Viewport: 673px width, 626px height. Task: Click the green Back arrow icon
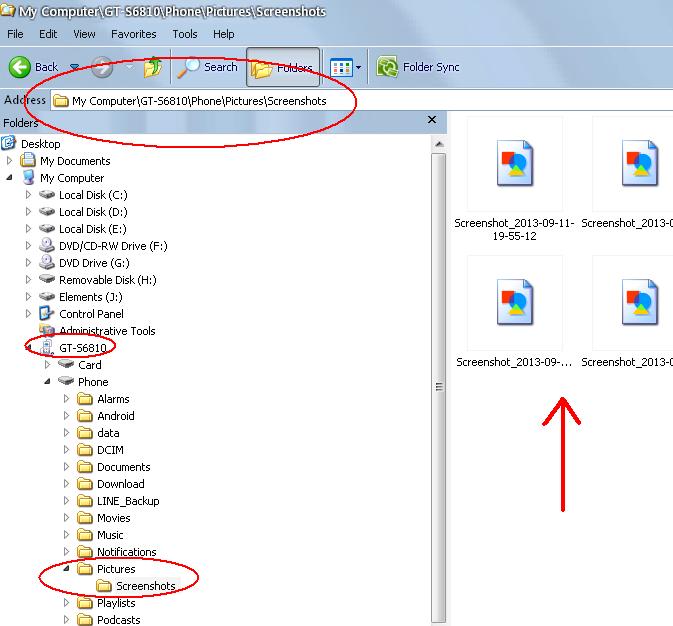pyautogui.click(x=20, y=67)
